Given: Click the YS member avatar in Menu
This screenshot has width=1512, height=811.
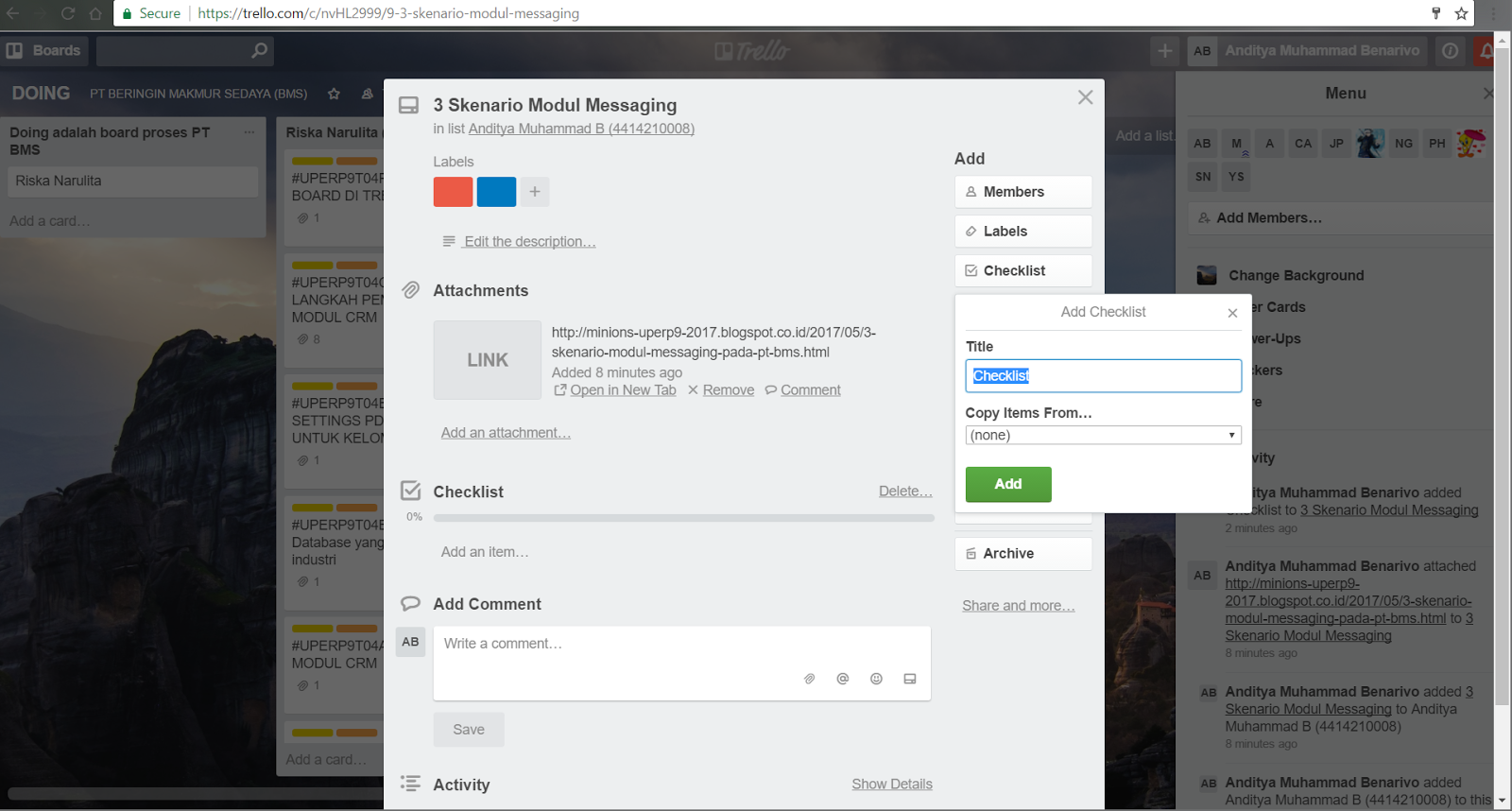Looking at the screenshot, I should (x=1236, y=177).
